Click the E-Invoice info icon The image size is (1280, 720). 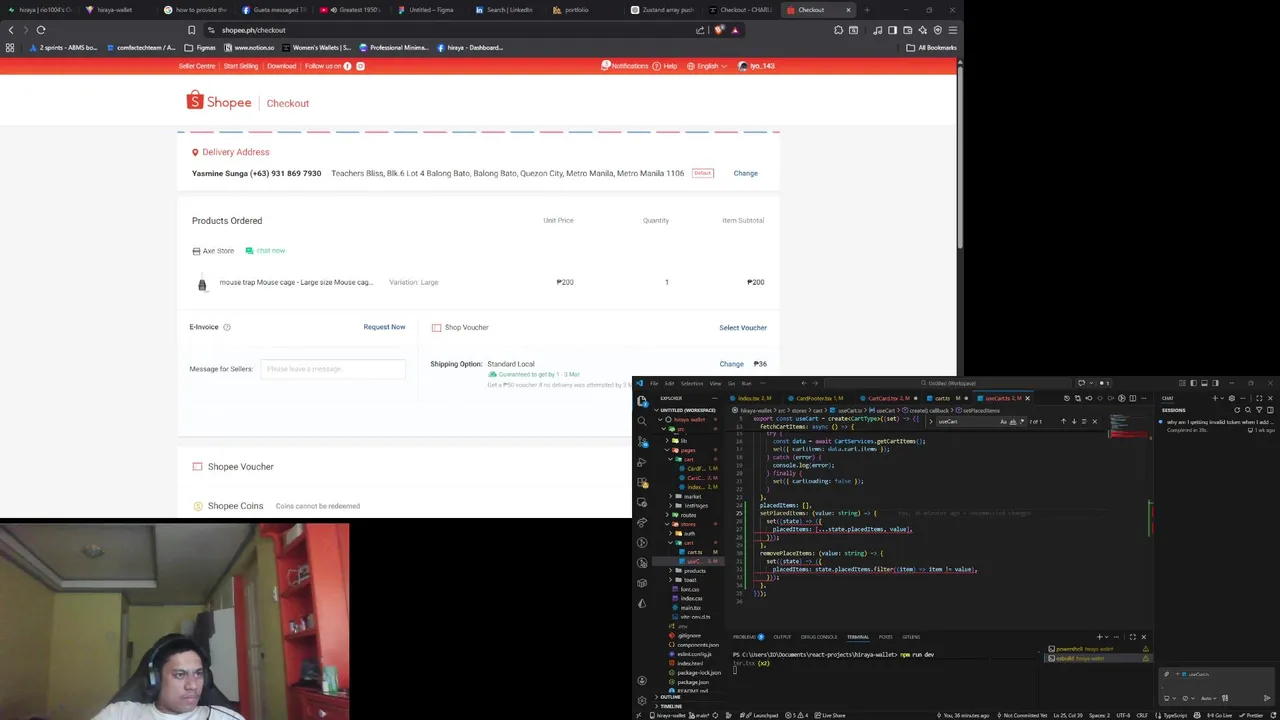[227, 327]
